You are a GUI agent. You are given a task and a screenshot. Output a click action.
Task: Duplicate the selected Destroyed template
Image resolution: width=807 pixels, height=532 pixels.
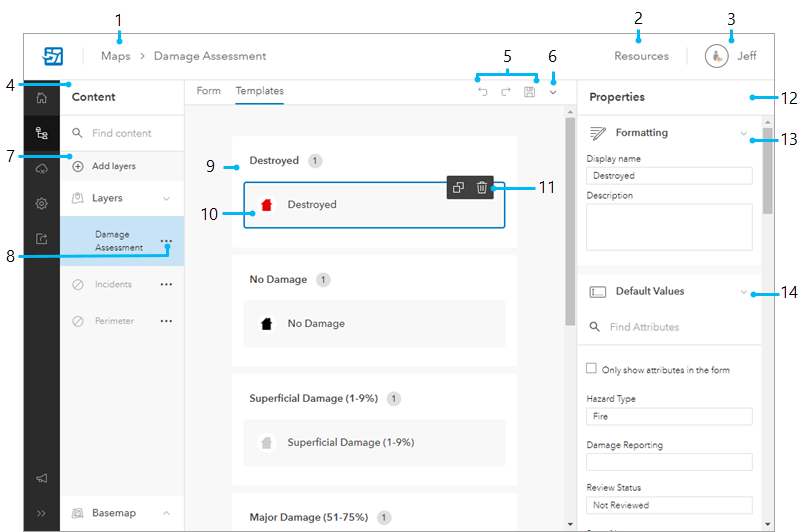(458, 187)
